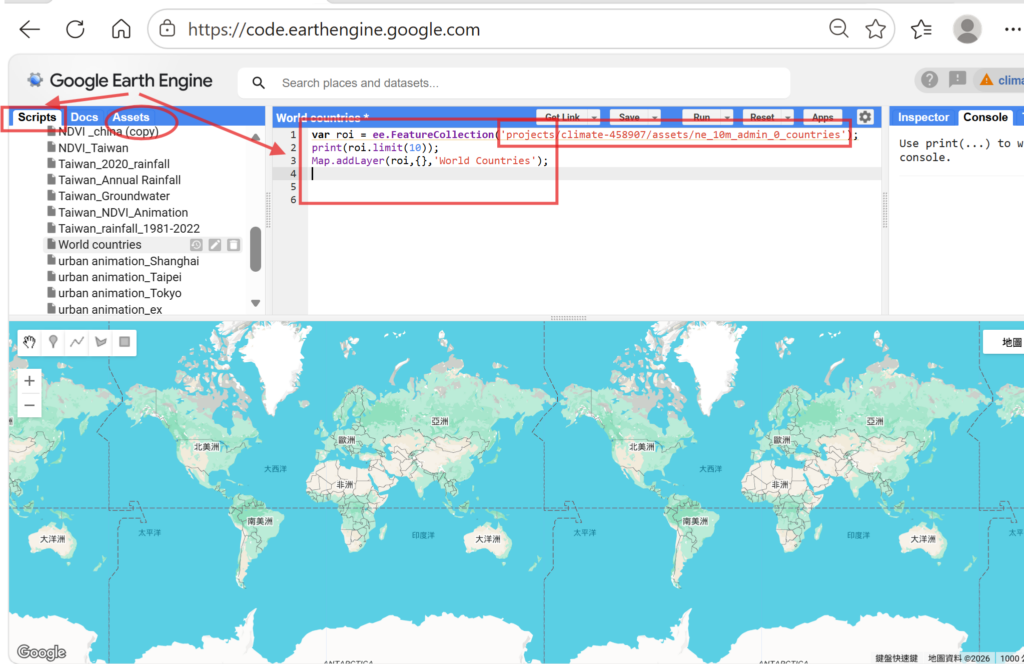Click the rename icon for World countries

215,245
